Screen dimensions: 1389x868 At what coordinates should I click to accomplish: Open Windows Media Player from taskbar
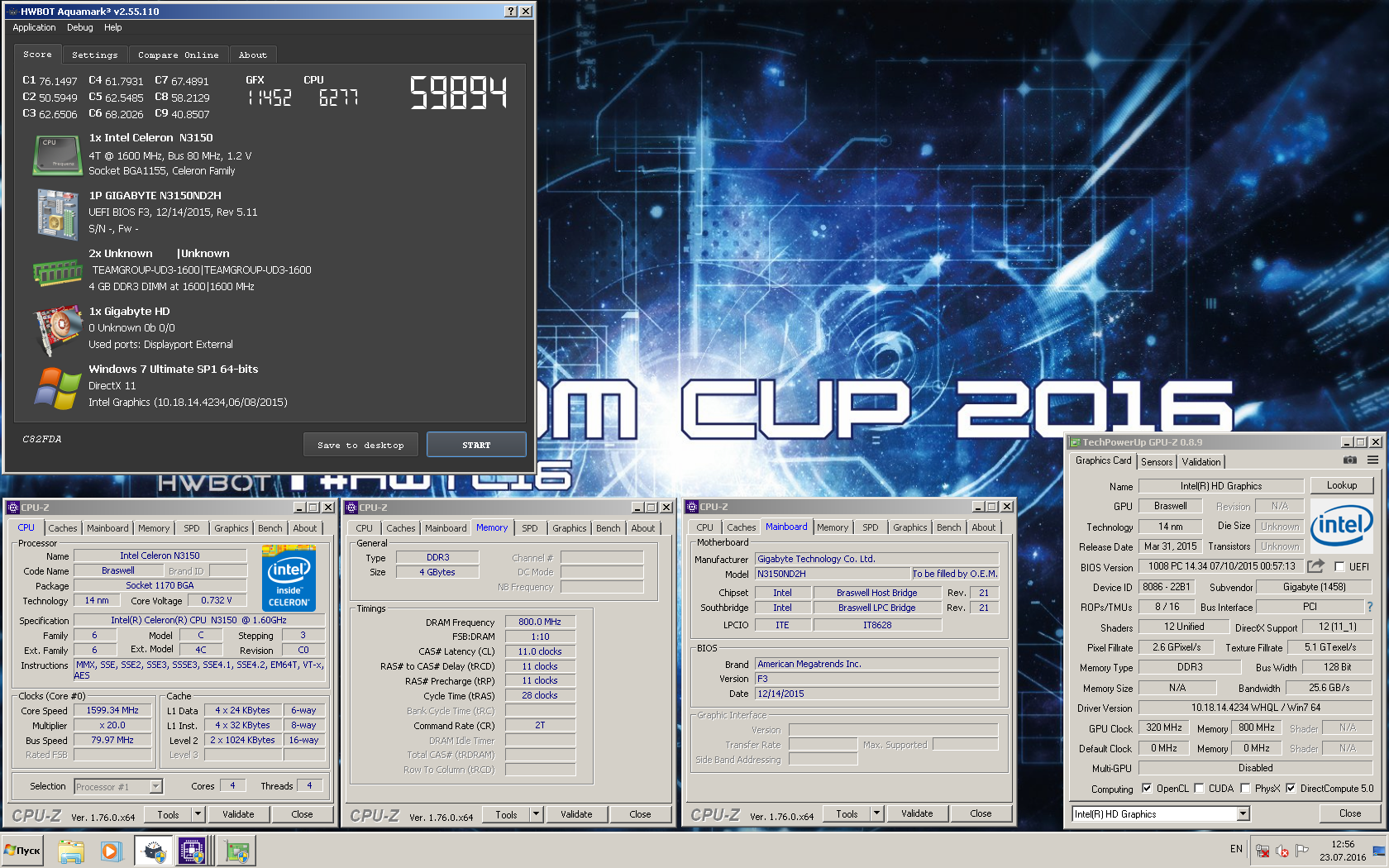coord(111,851)
